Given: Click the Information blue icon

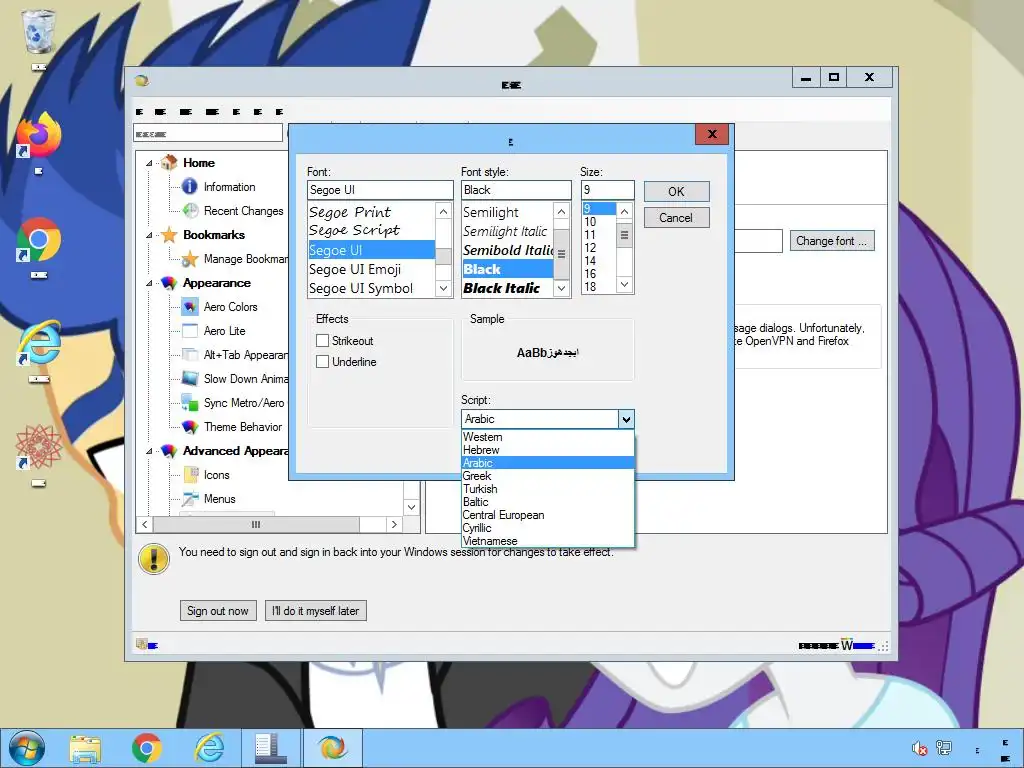Looking at the screenshot, I should click(189, 187).
